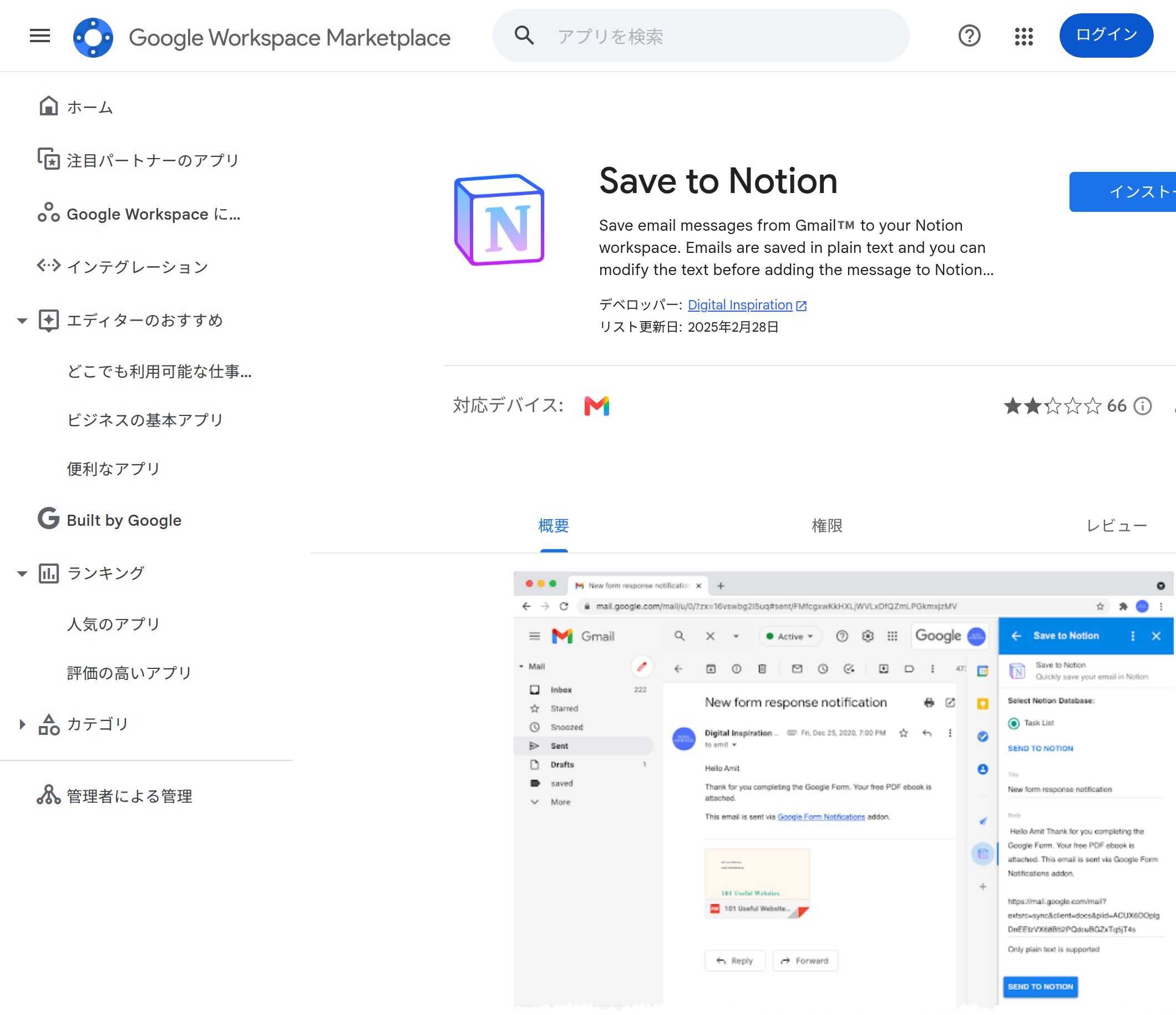The height and width of the screenshot is (1015, 1176).
Task: Select the 概要 tab
Action: point(554,526)
